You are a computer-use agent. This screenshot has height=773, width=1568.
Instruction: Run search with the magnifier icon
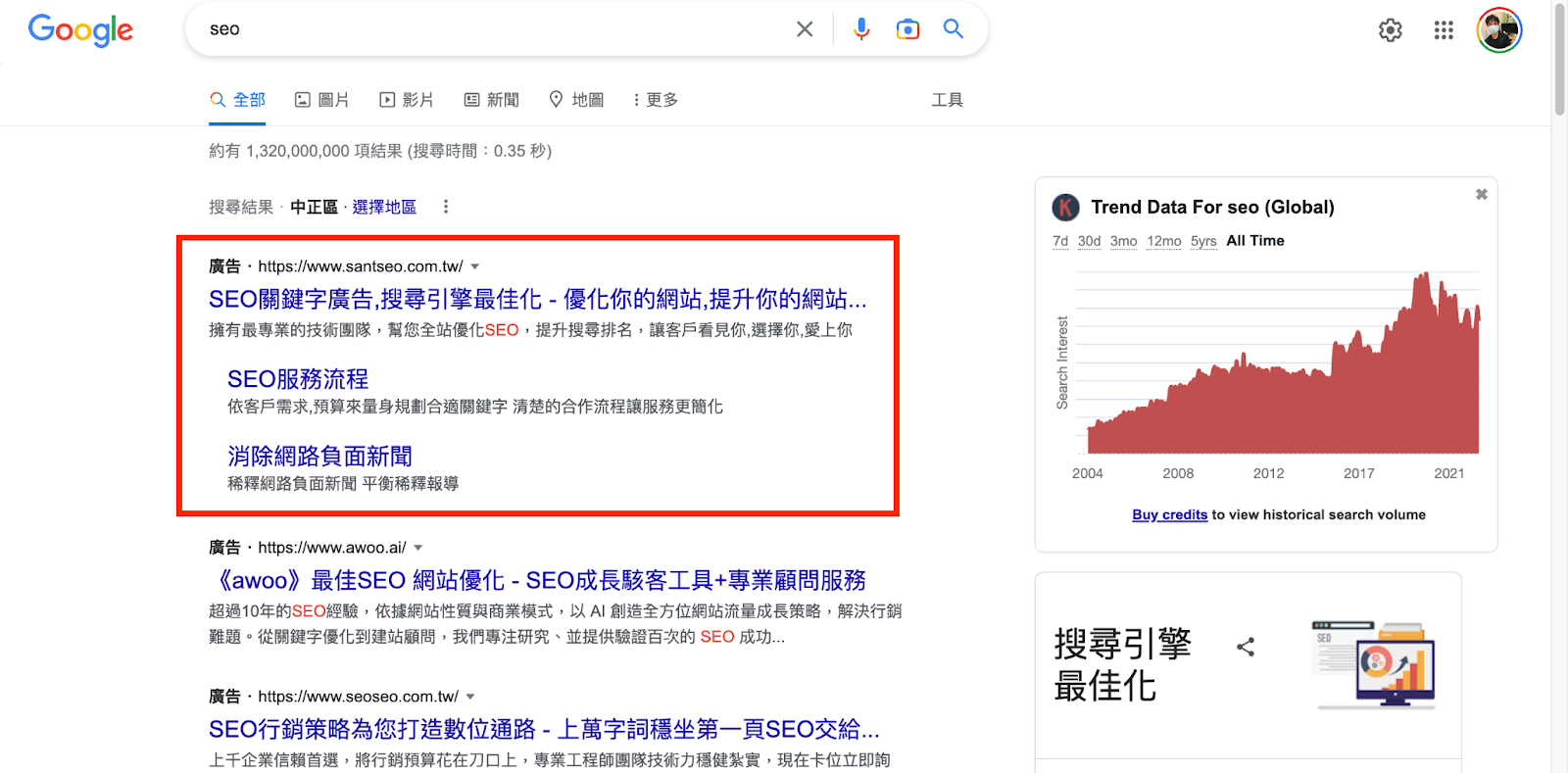[954, 29]
